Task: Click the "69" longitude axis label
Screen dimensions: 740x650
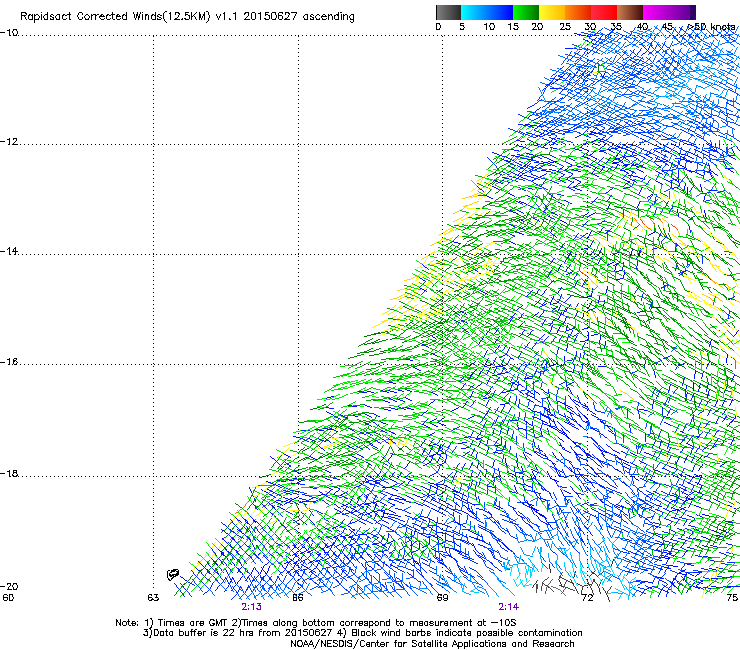Action: click(x=442, y=598)
